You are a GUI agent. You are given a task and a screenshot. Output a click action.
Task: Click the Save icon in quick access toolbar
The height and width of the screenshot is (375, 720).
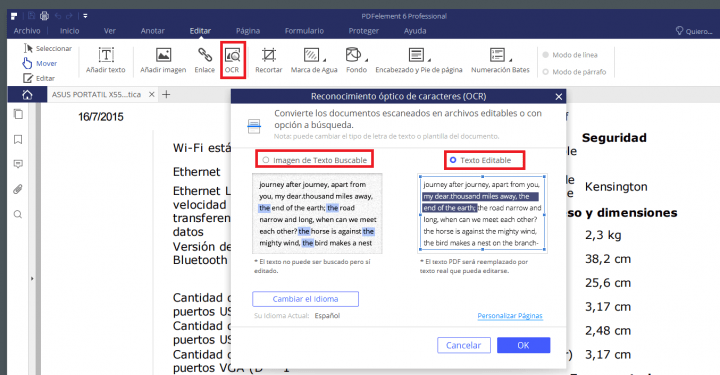coord(31,16)
